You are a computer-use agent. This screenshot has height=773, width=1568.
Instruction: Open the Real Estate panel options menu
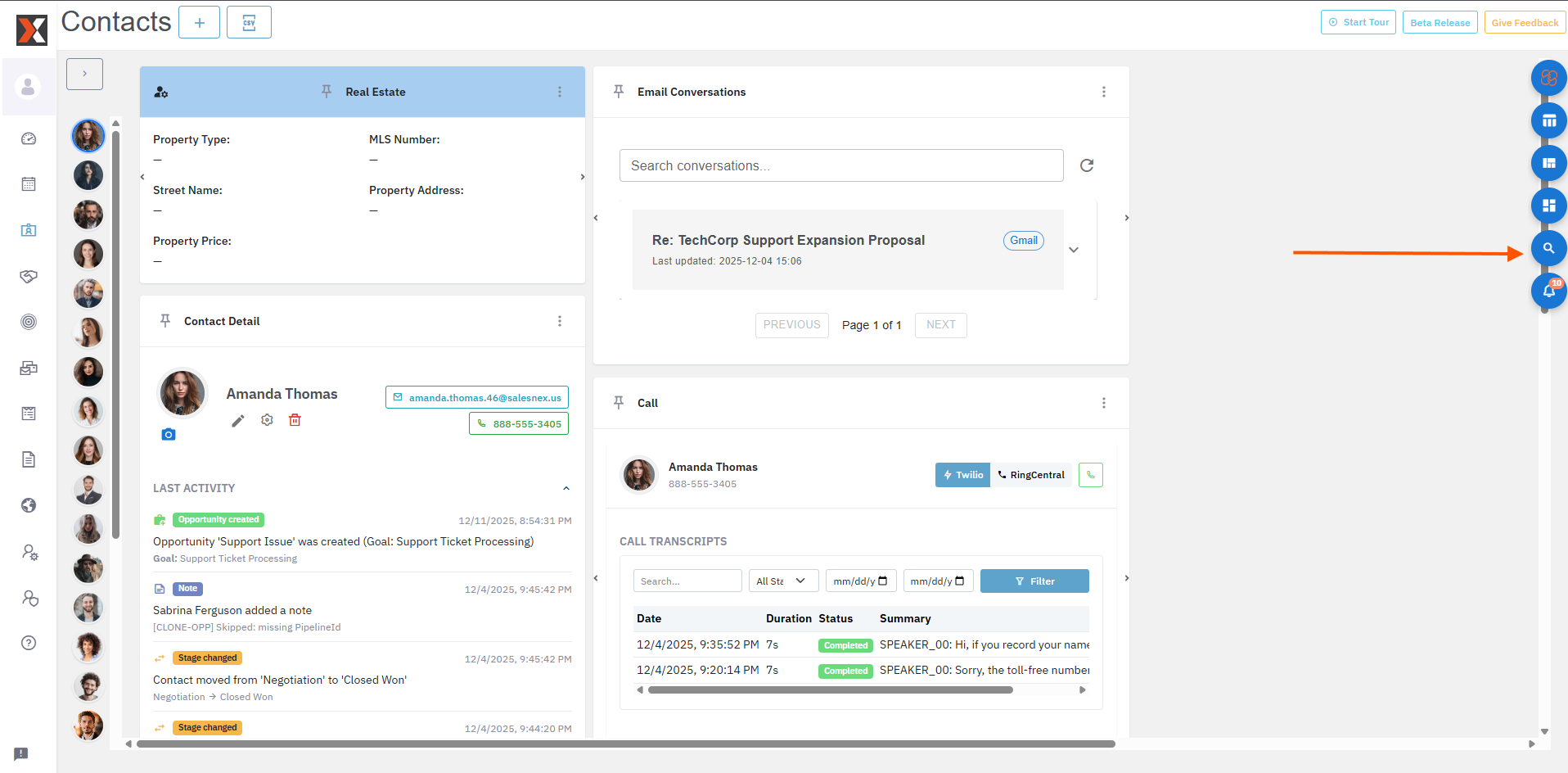coord(560,92)
